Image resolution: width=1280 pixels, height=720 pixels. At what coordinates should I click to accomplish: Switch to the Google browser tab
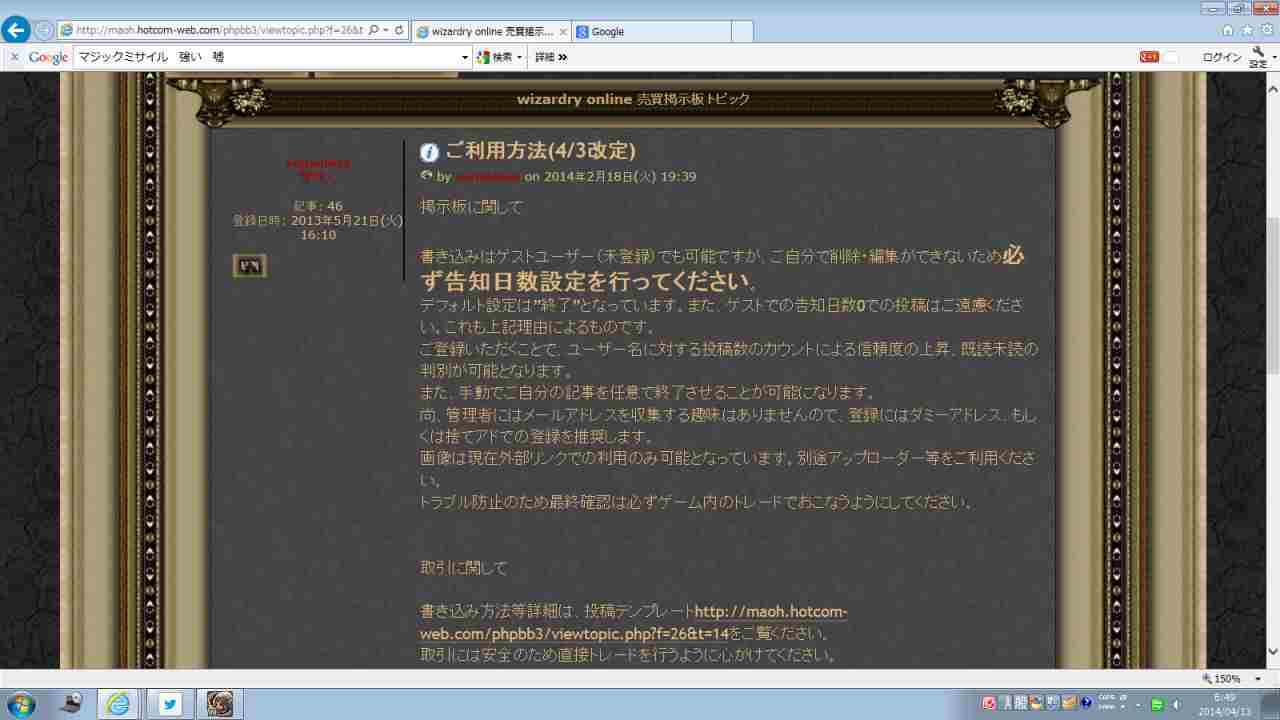pyautogui.click(x=650, y=31)
